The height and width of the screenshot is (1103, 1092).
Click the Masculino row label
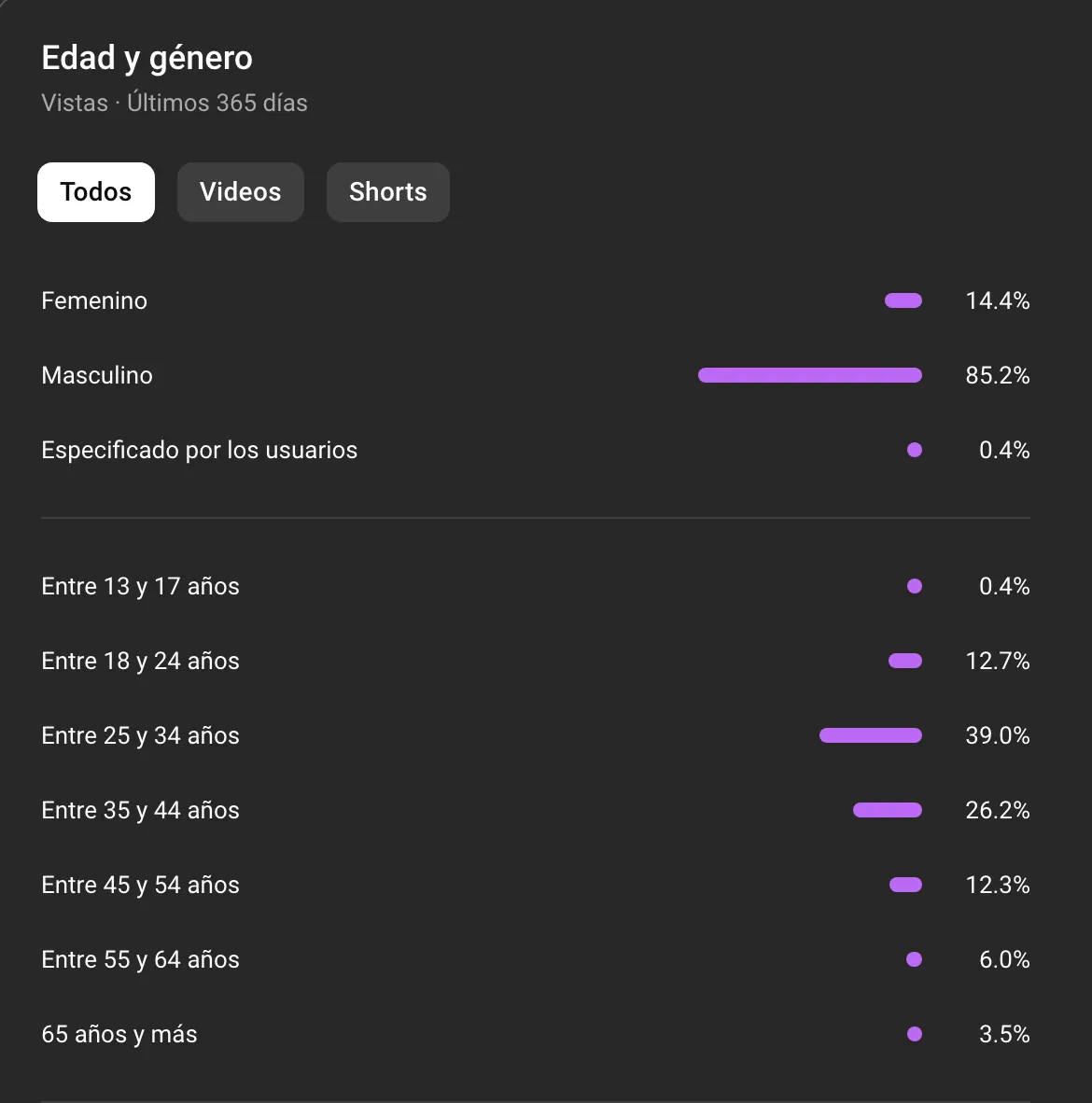click(x=97, y=375)
